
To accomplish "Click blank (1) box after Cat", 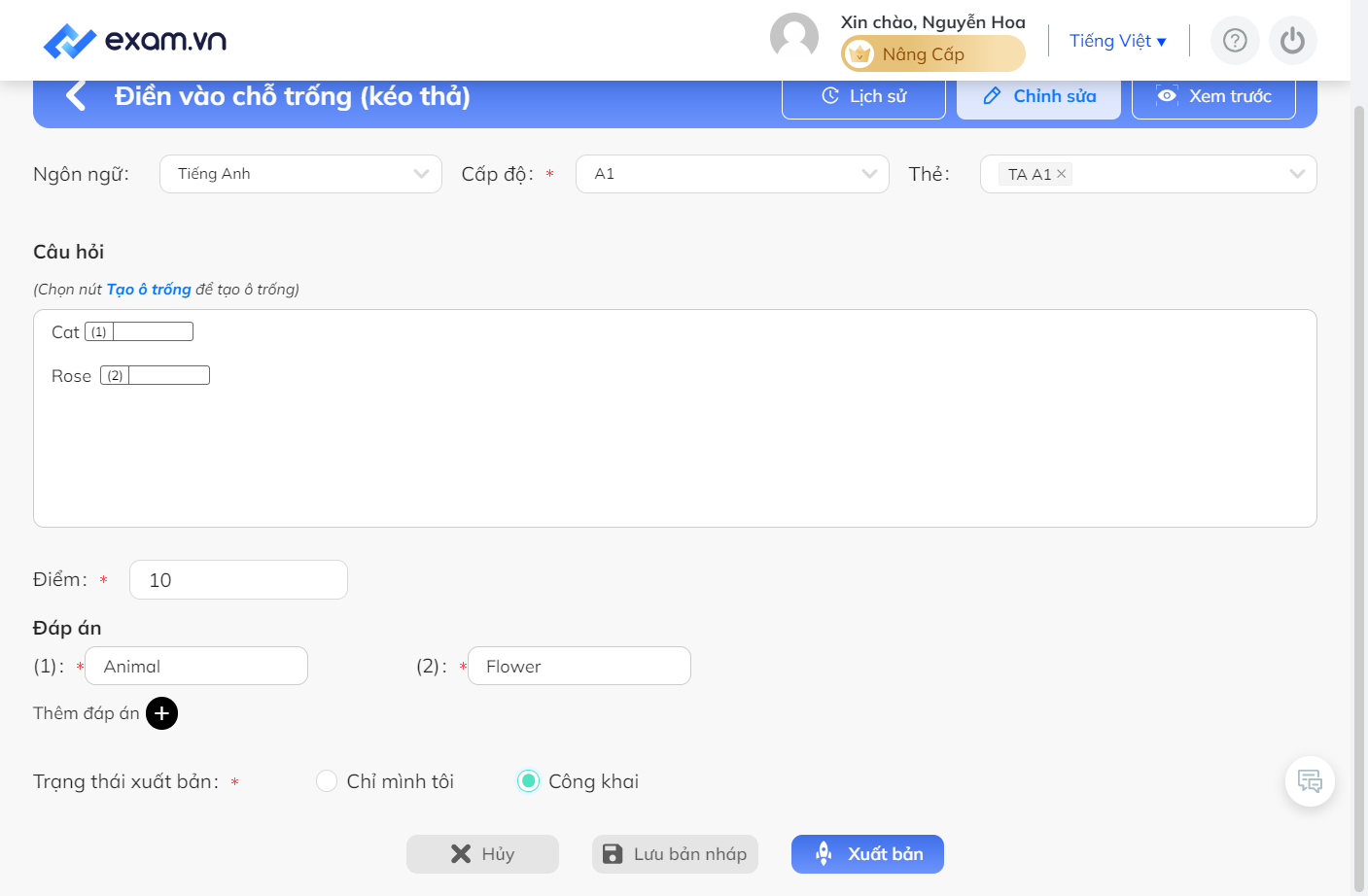I will [x=139, y=331].
